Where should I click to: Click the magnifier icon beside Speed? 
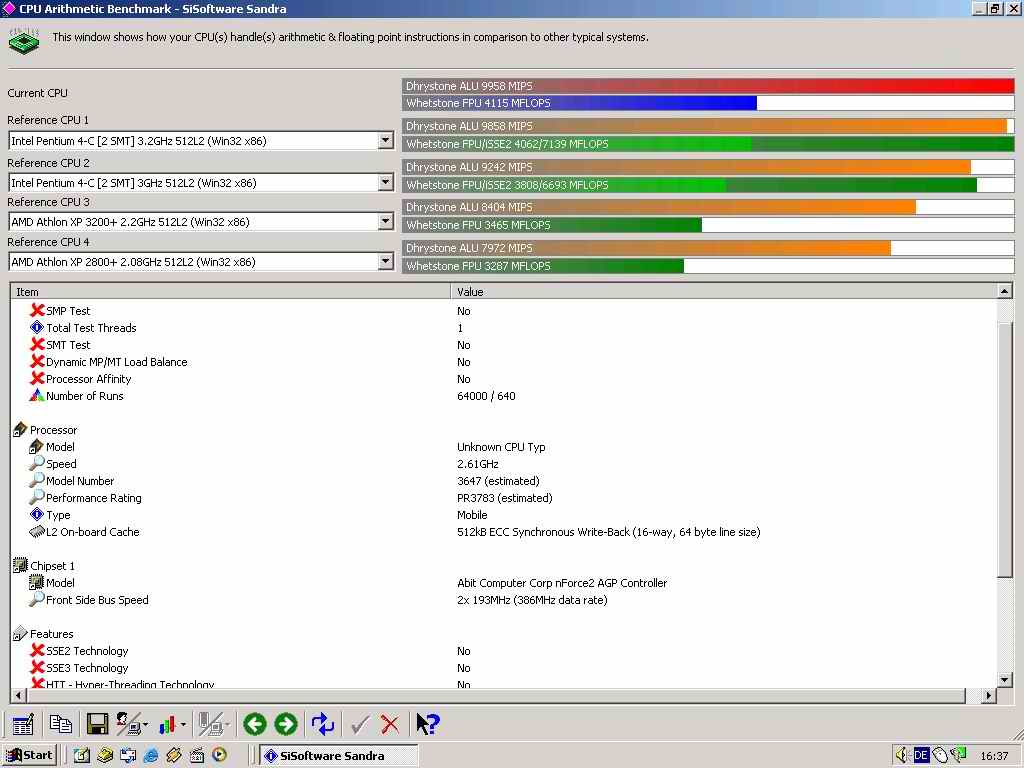(x=37, y=463)
